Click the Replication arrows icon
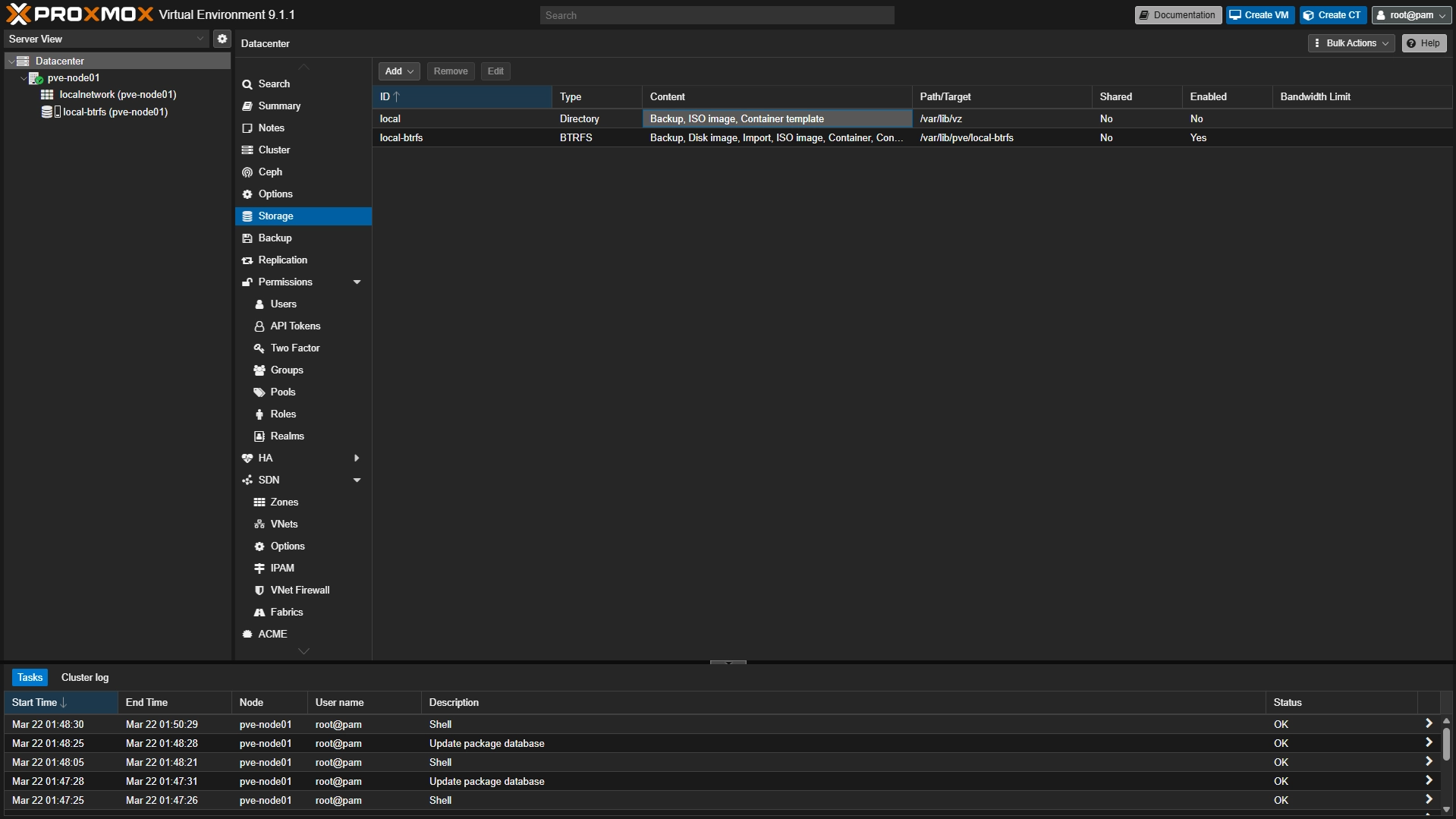The width and height of the screenshot is (1456, 819). coord(247,260)
